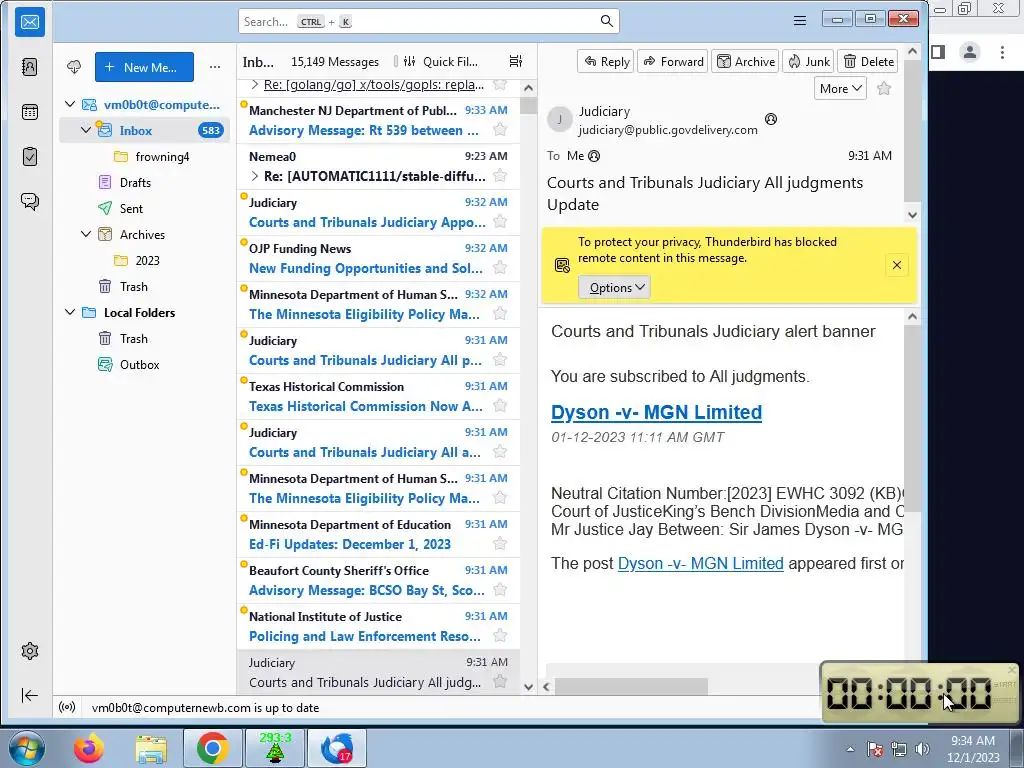Click the search magnifier icon
The image size is (1024, 768).
click(607, 22)
